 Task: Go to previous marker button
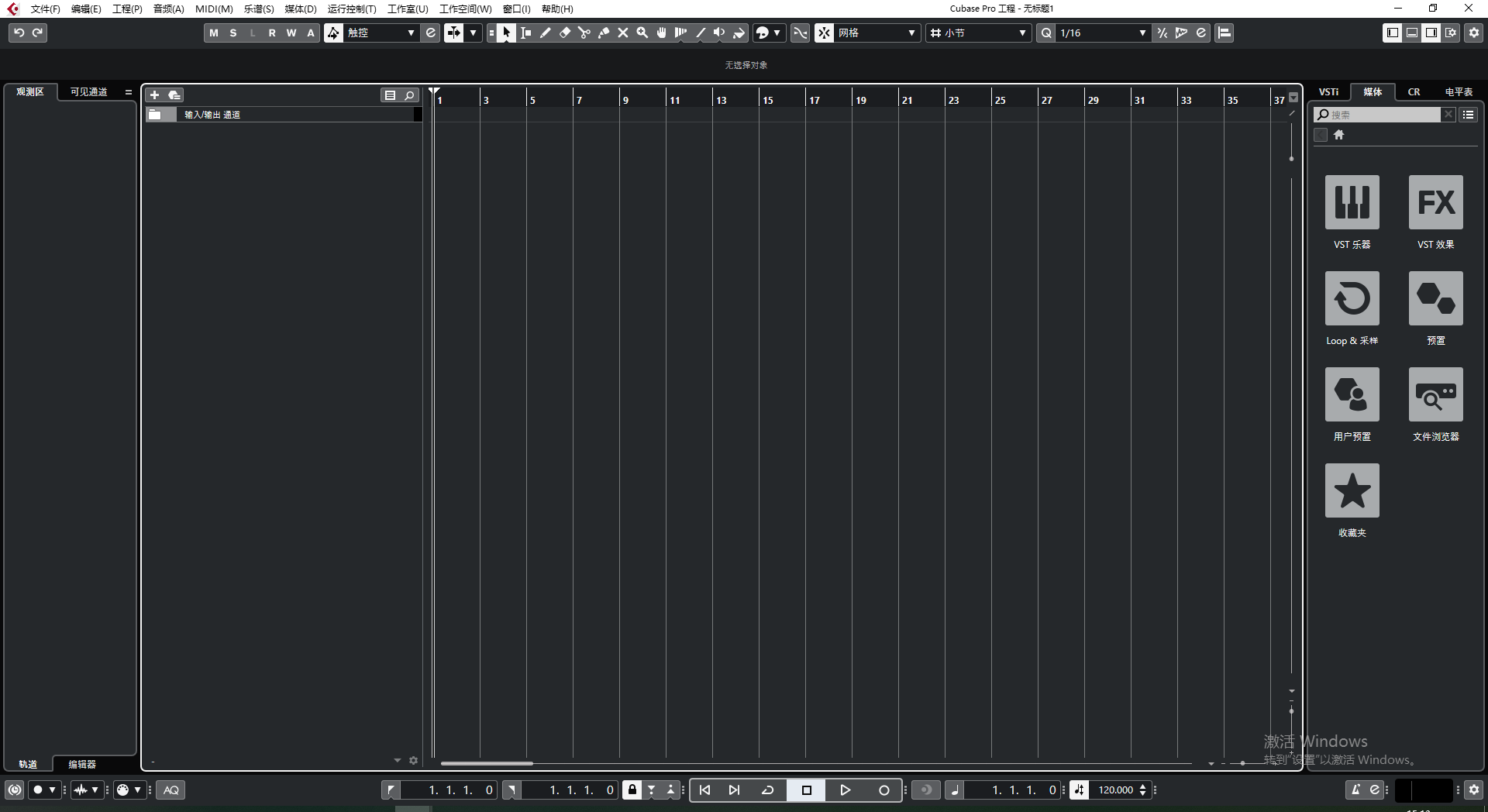704,790
